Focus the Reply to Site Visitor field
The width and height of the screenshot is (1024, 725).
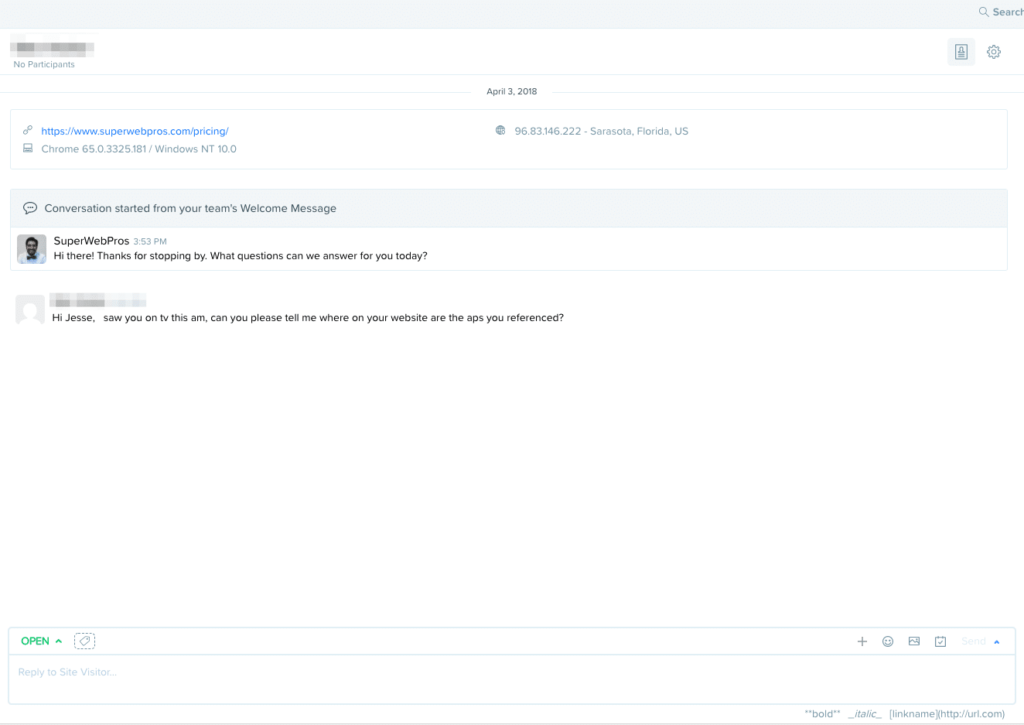click(511, 679)
